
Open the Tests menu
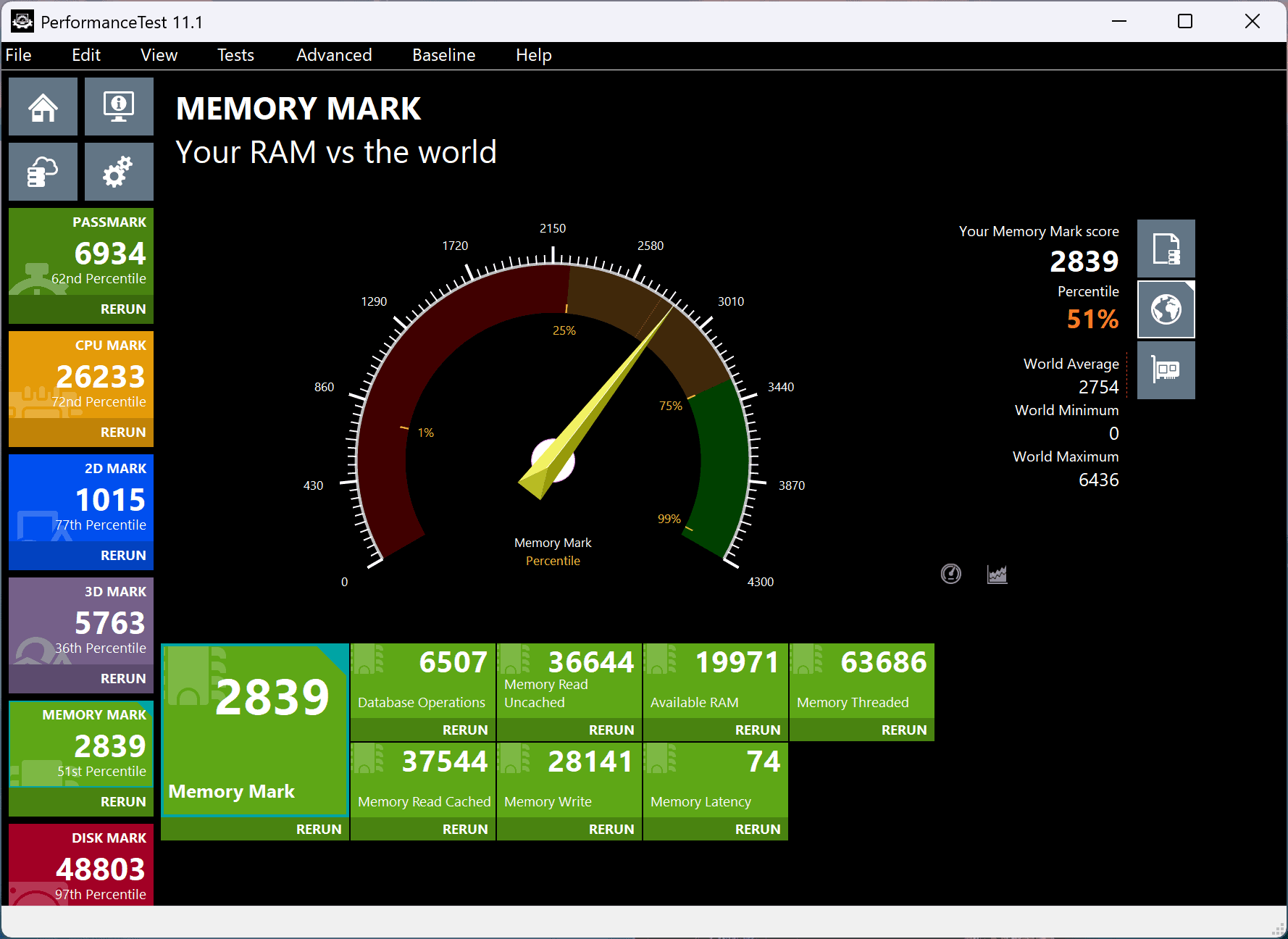click(236, 55)
